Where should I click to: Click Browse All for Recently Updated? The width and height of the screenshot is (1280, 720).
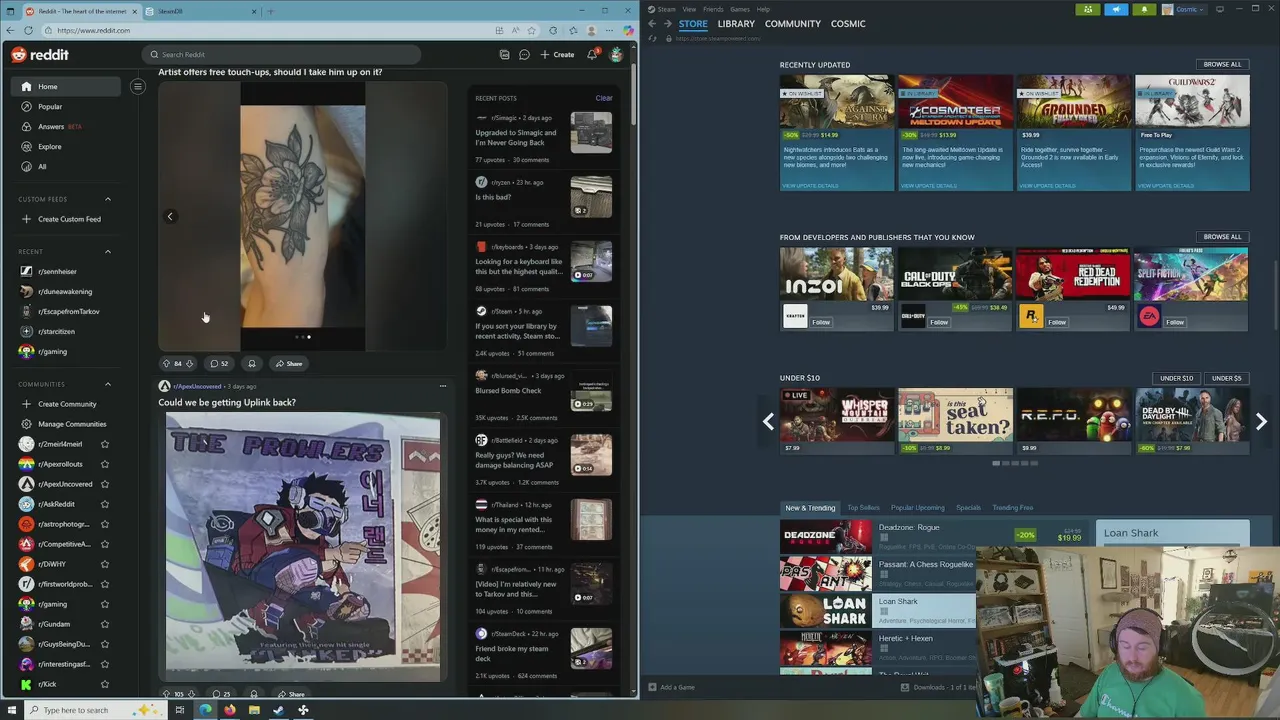coord(1222,64)
